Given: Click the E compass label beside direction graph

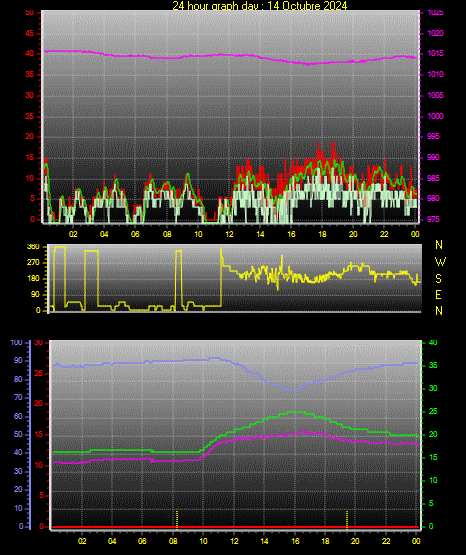Looking at the screenshot, I should (x=438, y=294).
